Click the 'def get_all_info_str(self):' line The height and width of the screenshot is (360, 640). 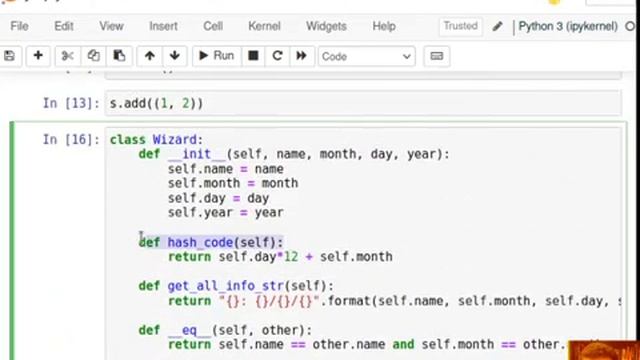coord(236,286)
